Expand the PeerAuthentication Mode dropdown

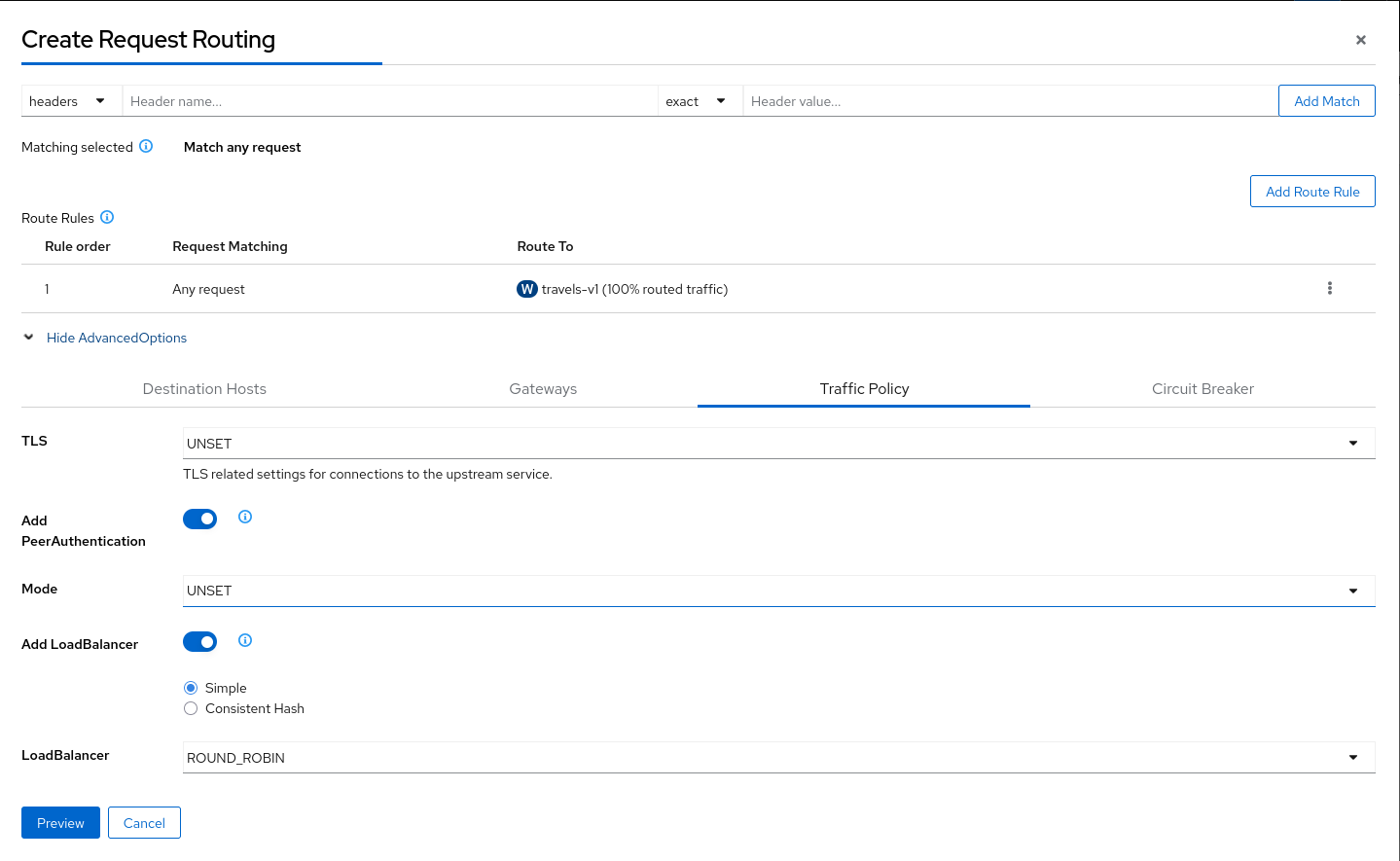pyautogui.click(x=778, y=591)
